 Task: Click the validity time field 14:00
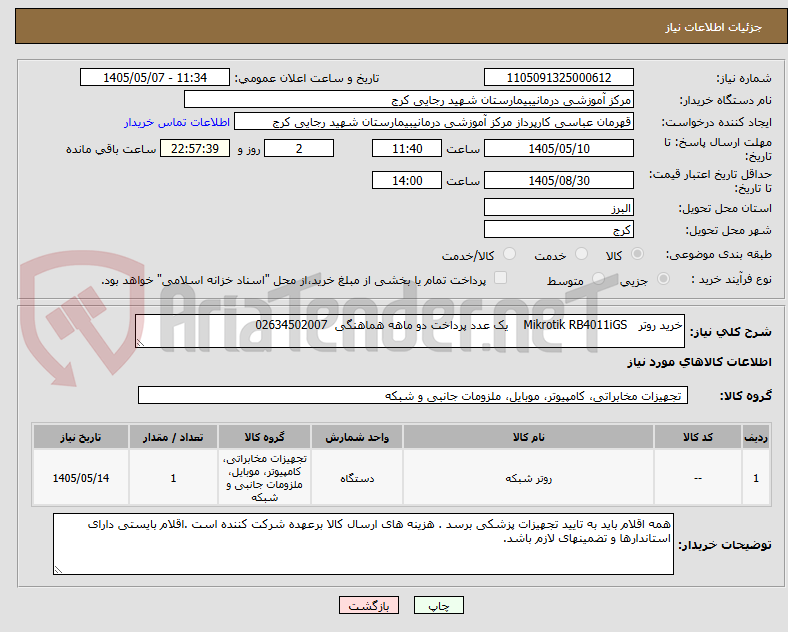(407, 180)
